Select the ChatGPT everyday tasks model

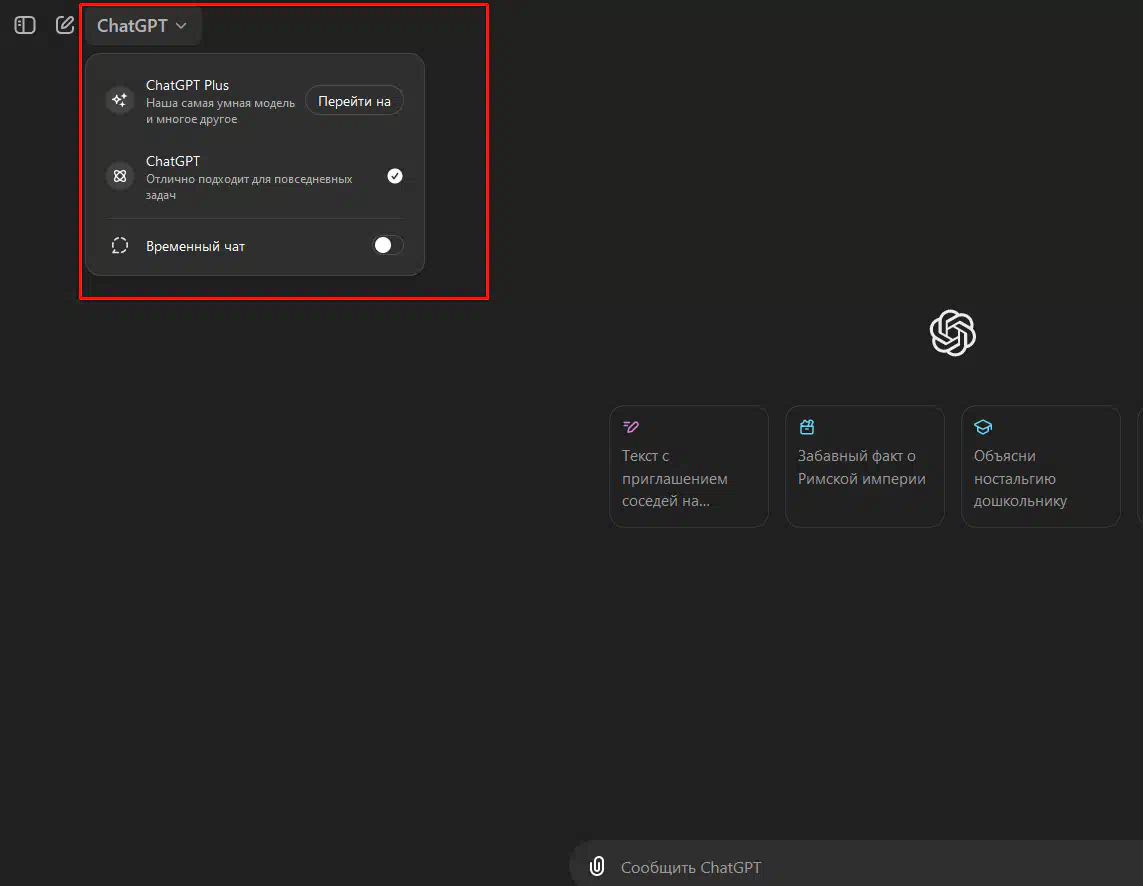click(254, 176)
